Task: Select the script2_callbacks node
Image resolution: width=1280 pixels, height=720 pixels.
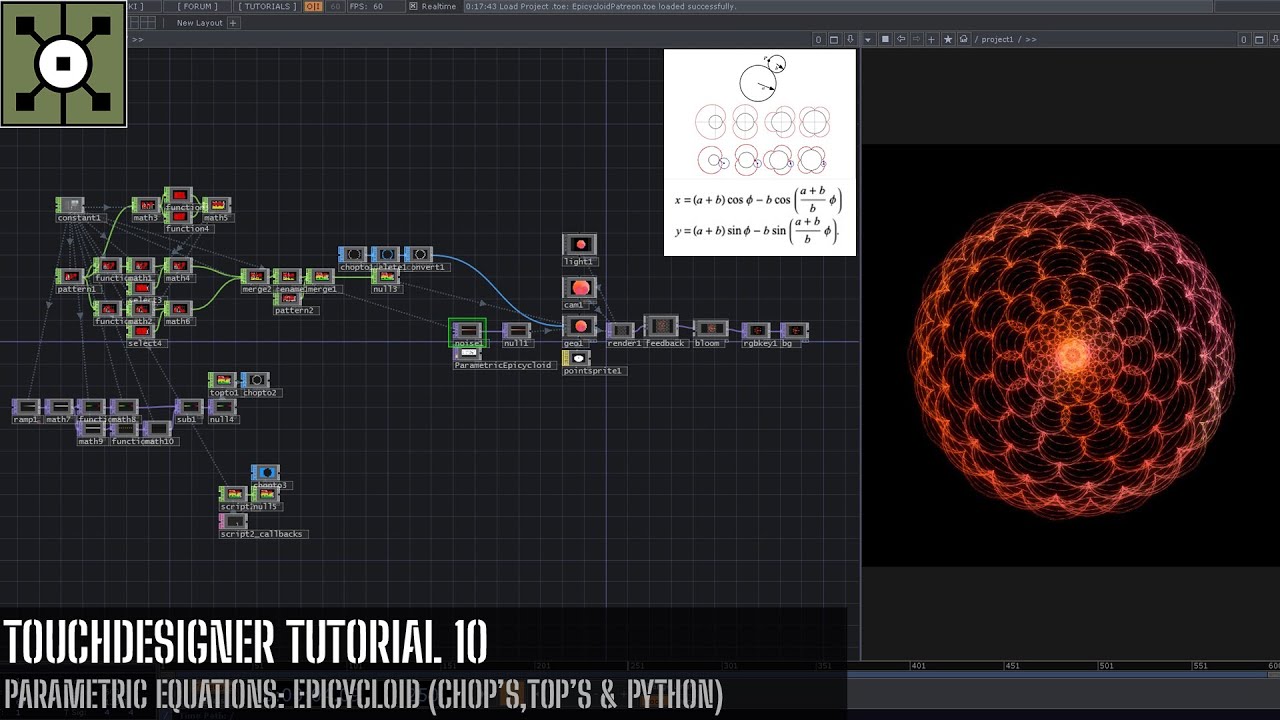Action: click(x=233, y=522)
